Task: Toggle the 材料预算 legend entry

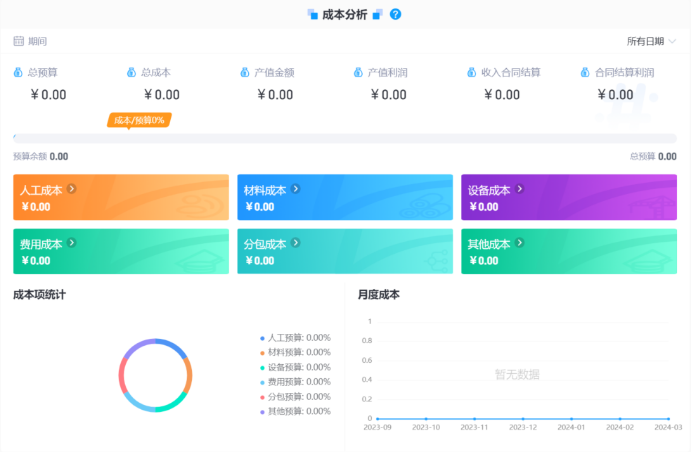Action: 298,352
